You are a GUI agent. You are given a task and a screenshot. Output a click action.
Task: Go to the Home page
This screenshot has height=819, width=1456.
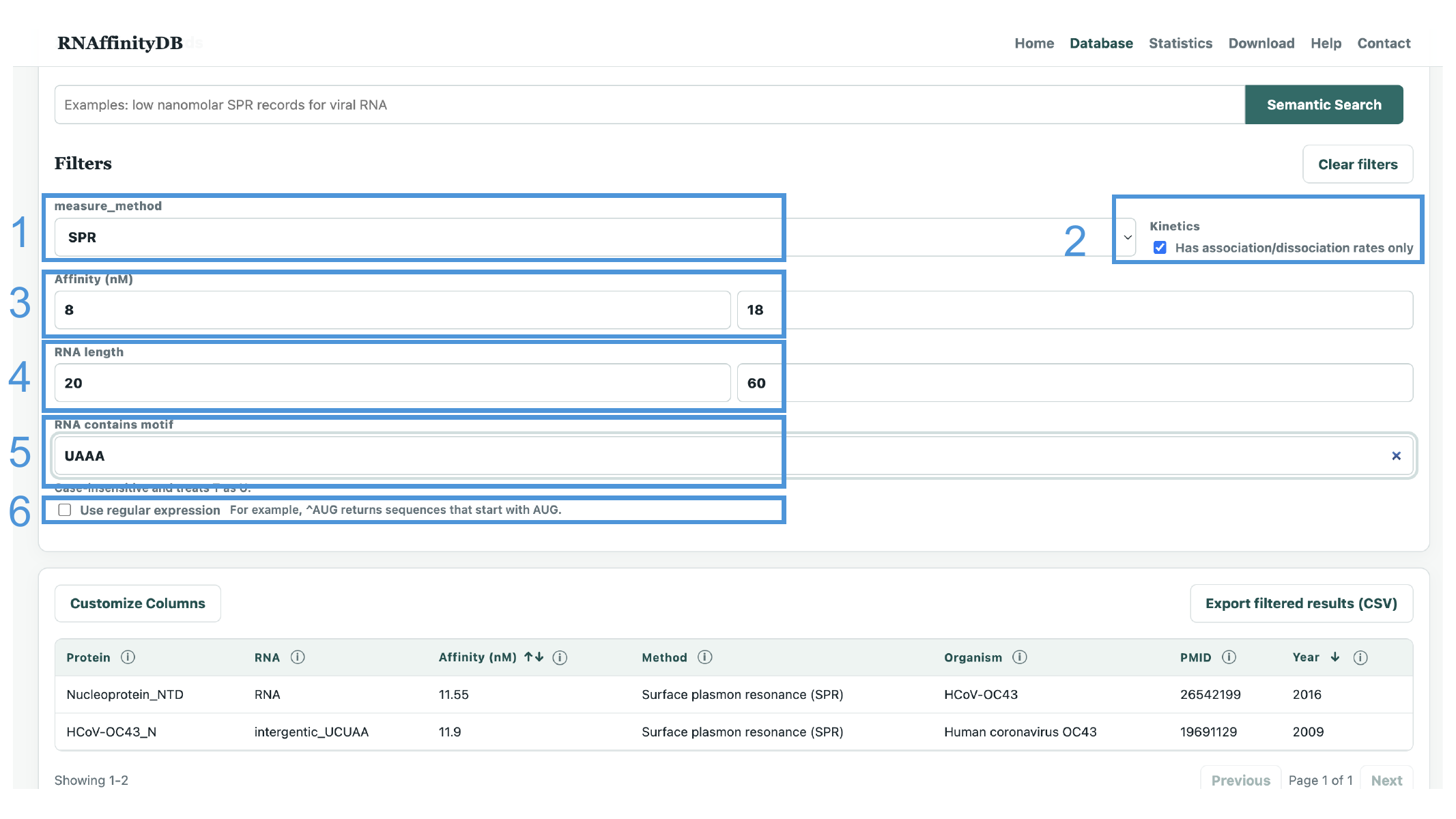pyautogui.click(x=1034, y=44)
